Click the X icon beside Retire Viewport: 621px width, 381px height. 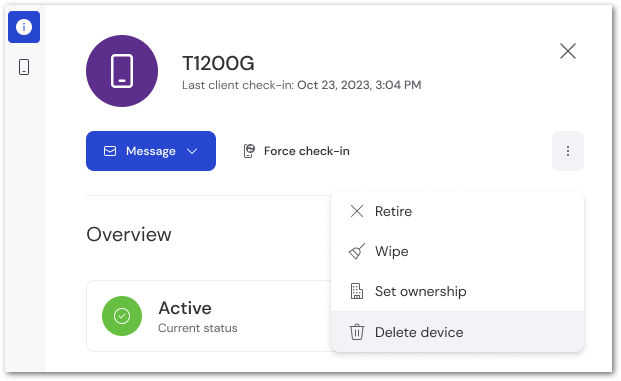click(x=357, y=211)
